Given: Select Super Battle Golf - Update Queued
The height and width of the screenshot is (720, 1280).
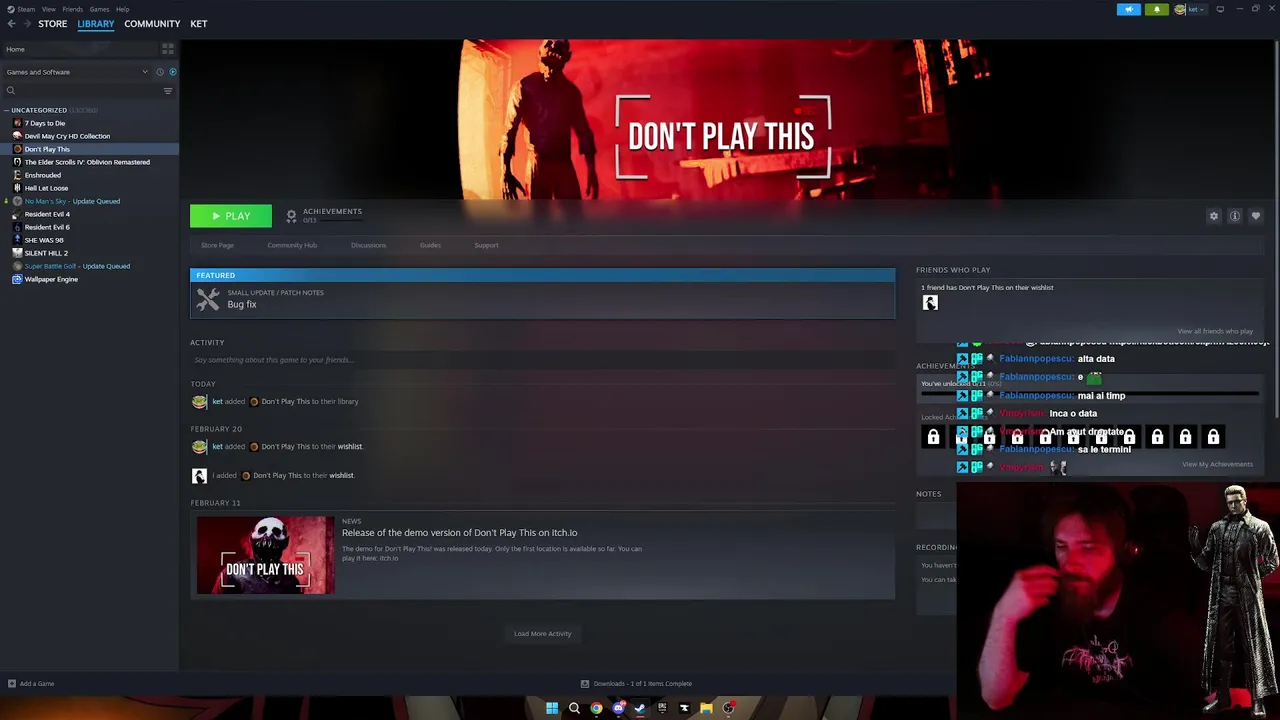Looking at the screenshot, I should coord(77,266).
